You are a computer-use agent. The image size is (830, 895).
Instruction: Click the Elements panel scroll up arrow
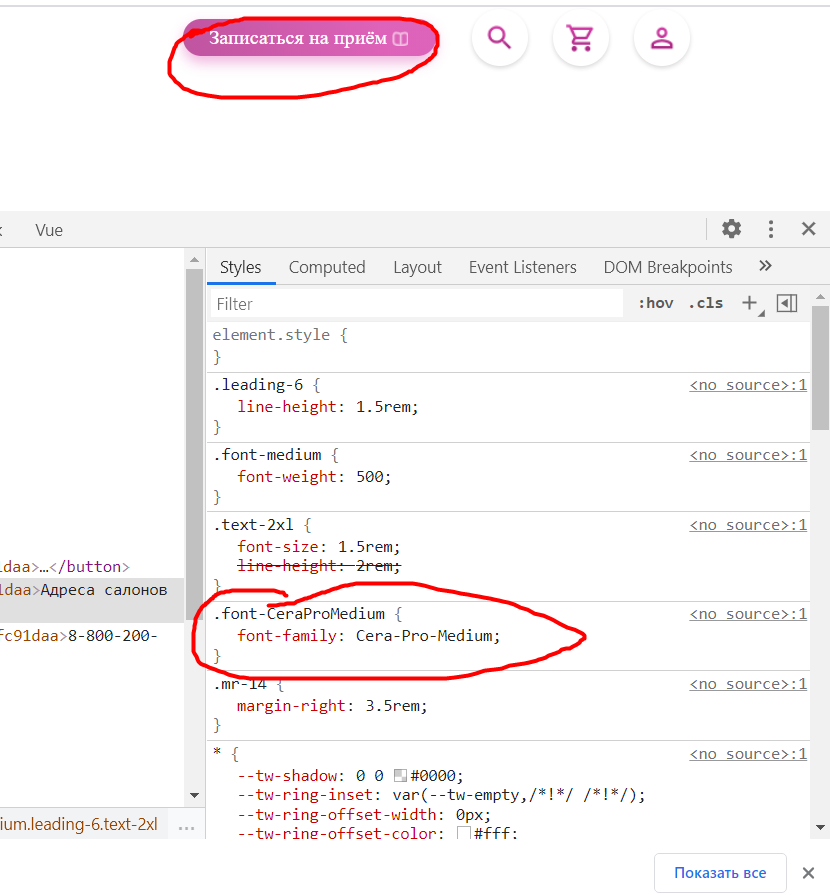[194, 260]
